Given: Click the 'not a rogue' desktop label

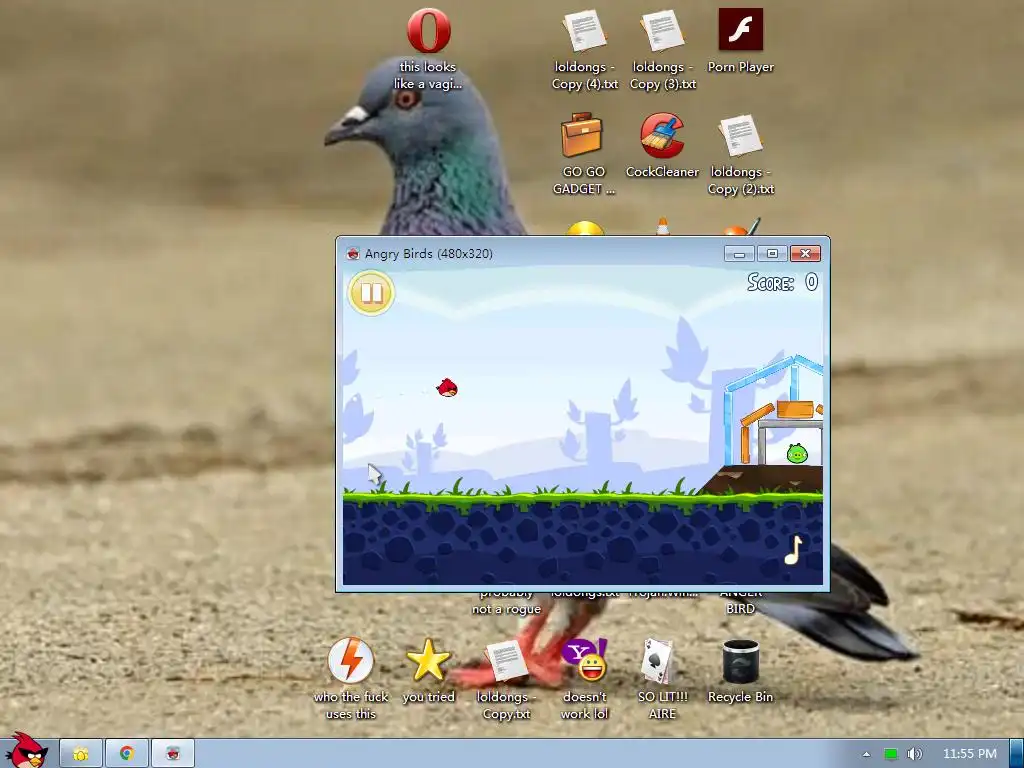Looking at the screenshot, I should click(x=506, y=609).
